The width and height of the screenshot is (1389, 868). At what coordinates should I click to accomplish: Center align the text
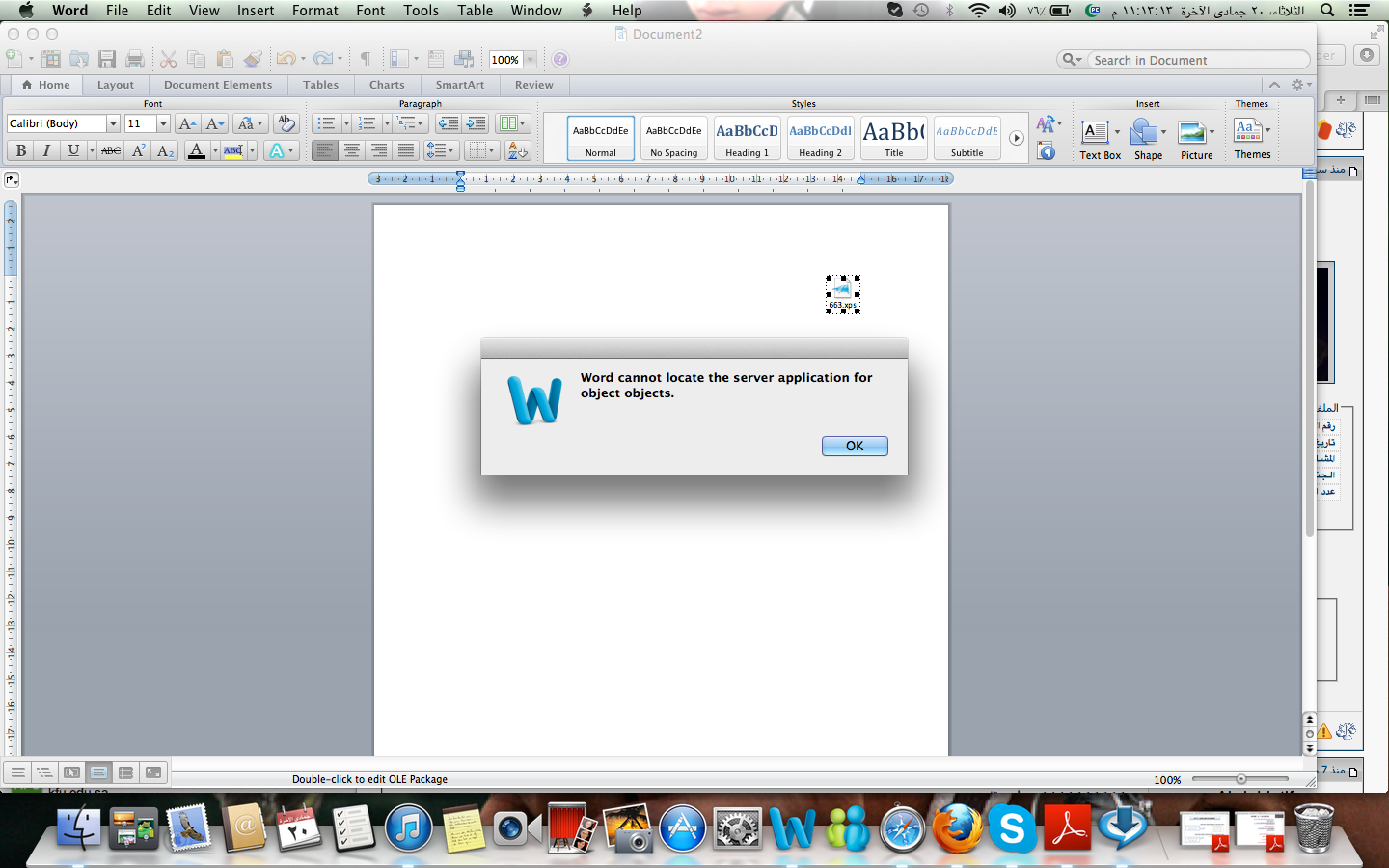pos(352,150)
